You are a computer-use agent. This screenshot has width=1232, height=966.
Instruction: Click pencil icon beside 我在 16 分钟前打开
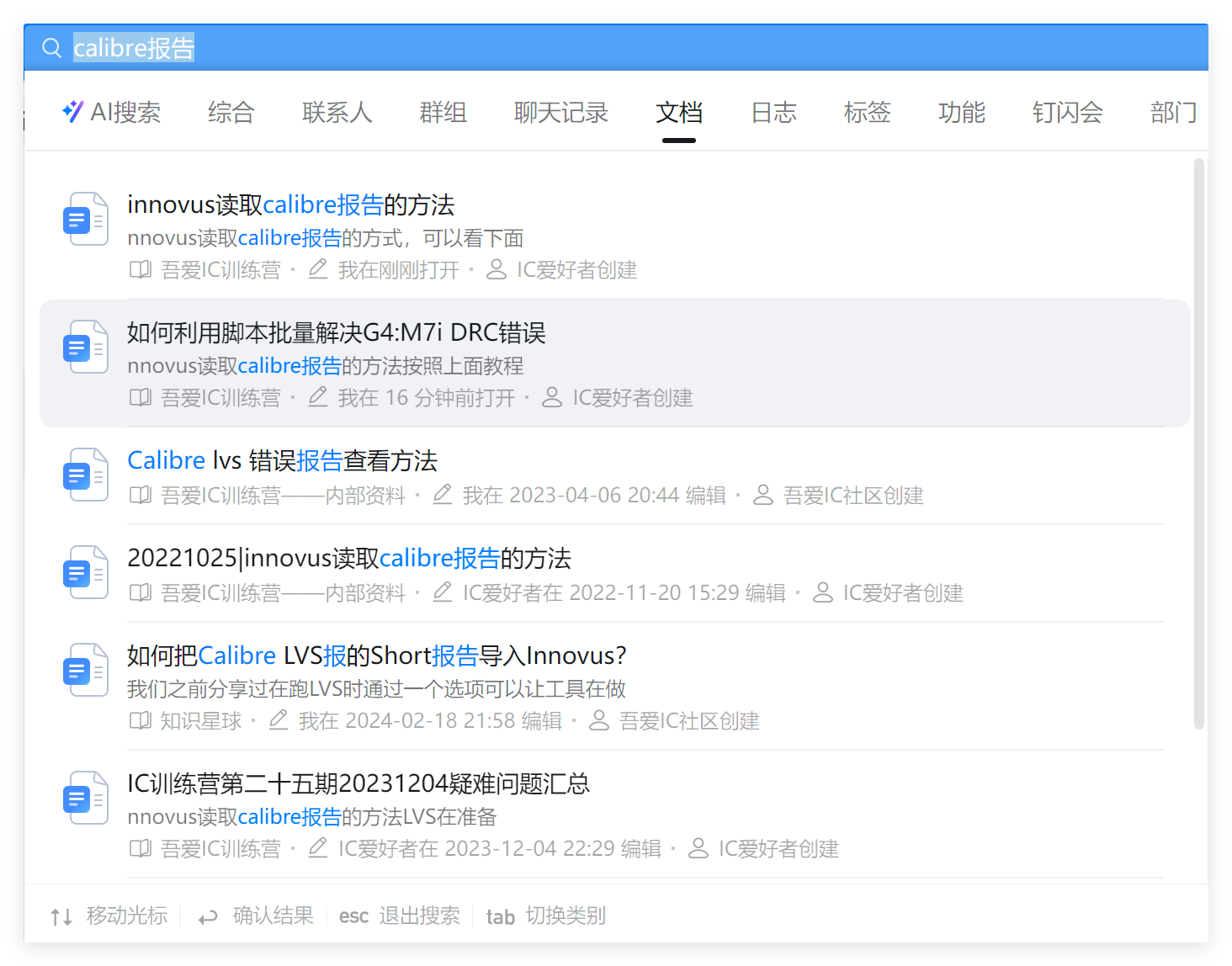tap(318, 397)
